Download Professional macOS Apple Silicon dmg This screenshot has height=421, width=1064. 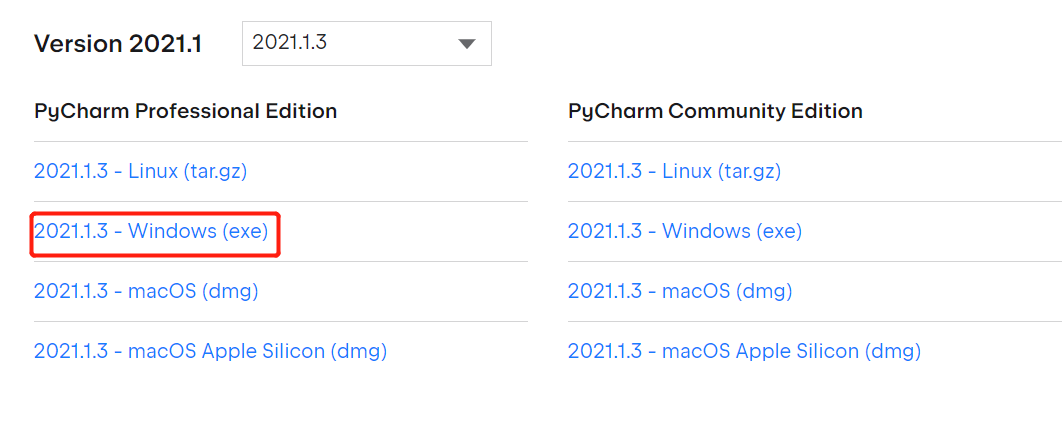[x=210, y=351]
